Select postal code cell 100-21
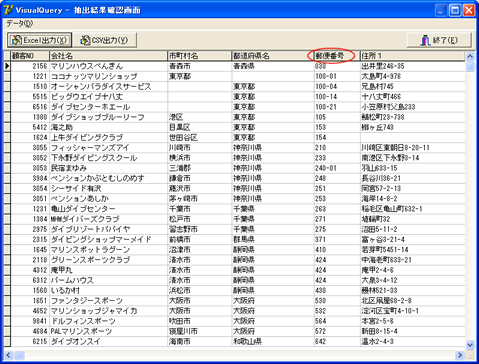The width and height of the screenshot is (479, 364). [x=337, y=107]
